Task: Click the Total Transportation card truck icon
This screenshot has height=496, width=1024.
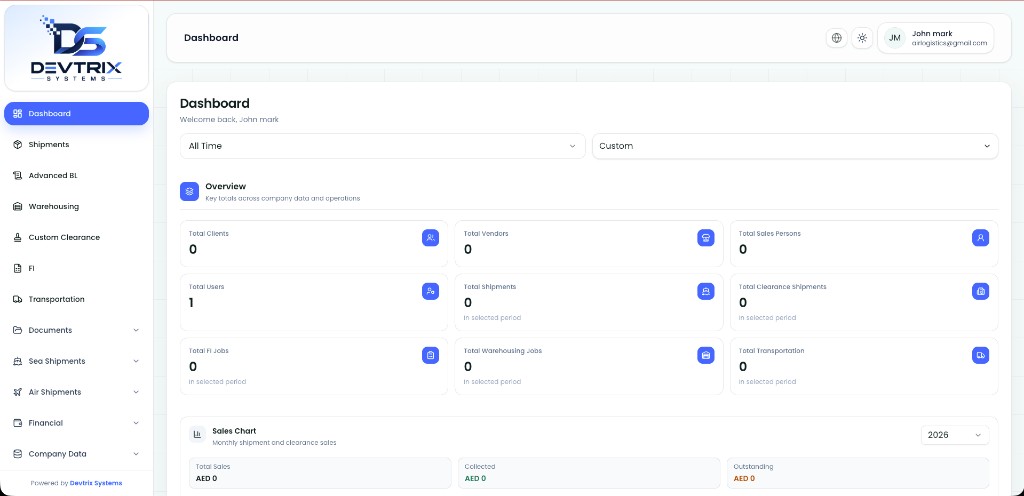Action: tap(980, 355)
